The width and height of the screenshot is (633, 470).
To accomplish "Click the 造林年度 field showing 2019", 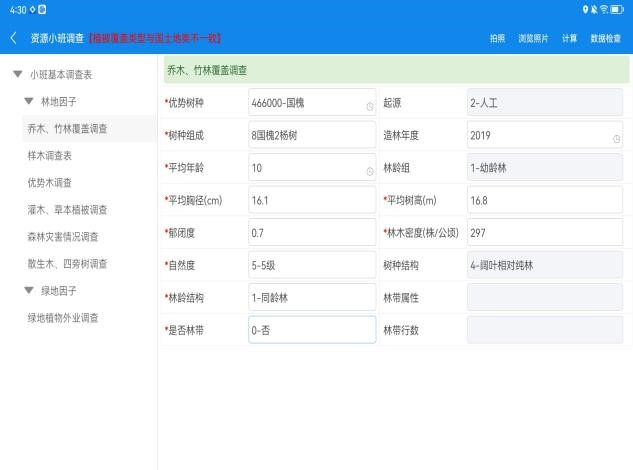I will 545,135.
